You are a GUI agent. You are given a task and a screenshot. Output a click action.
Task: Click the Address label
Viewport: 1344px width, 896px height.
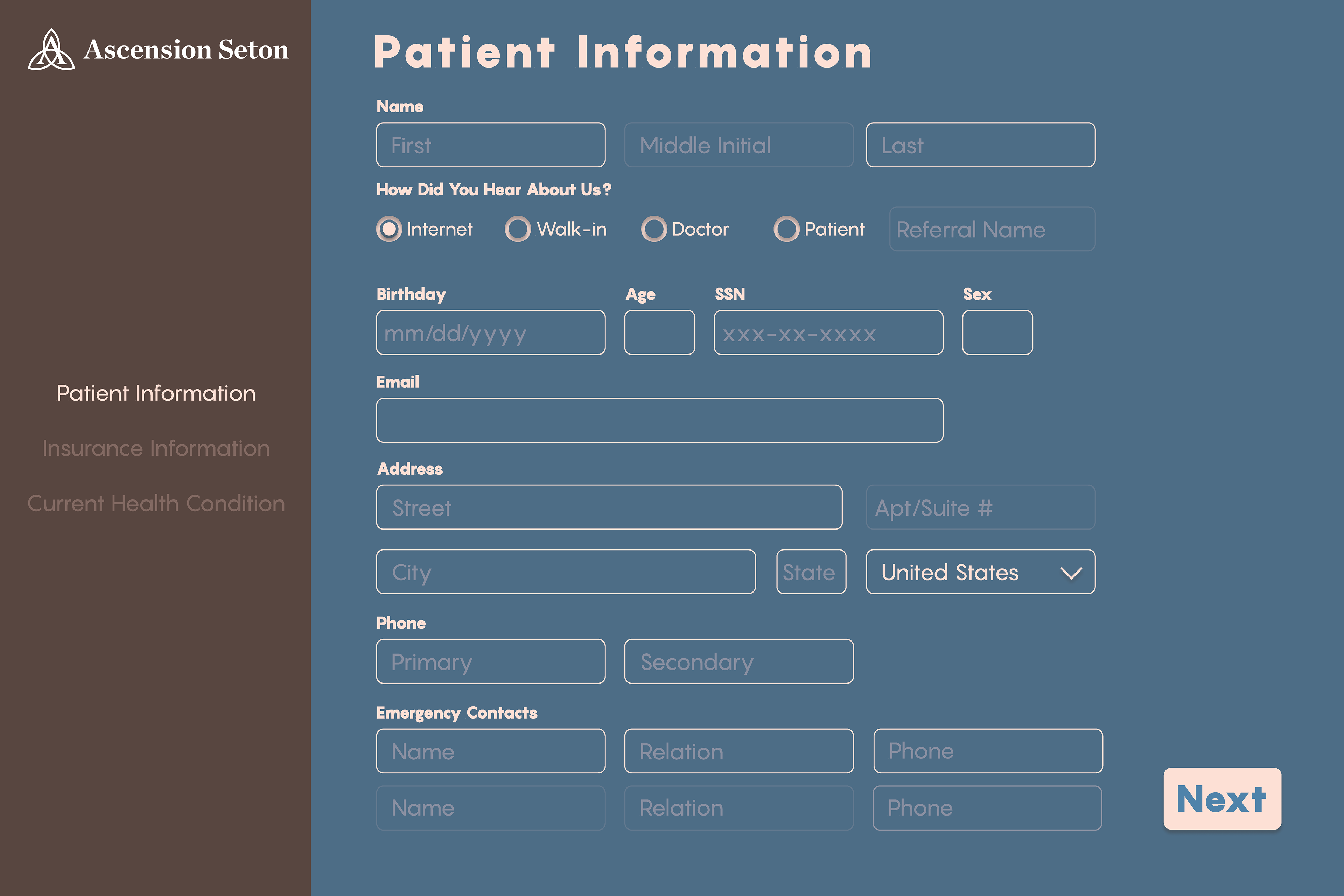tap(410, 469)
